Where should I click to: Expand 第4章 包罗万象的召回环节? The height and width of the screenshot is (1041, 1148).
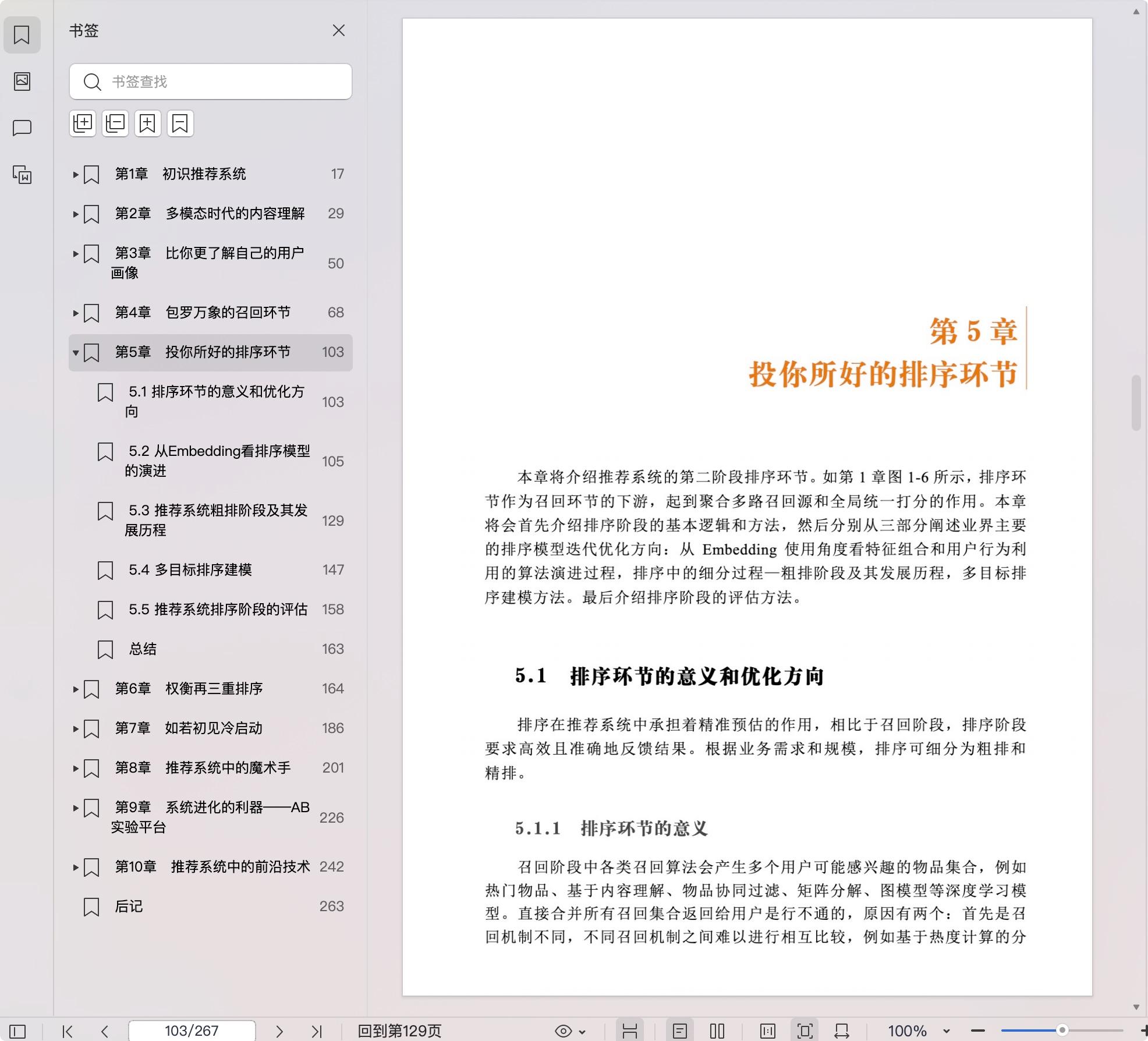(x=75, y=313)
